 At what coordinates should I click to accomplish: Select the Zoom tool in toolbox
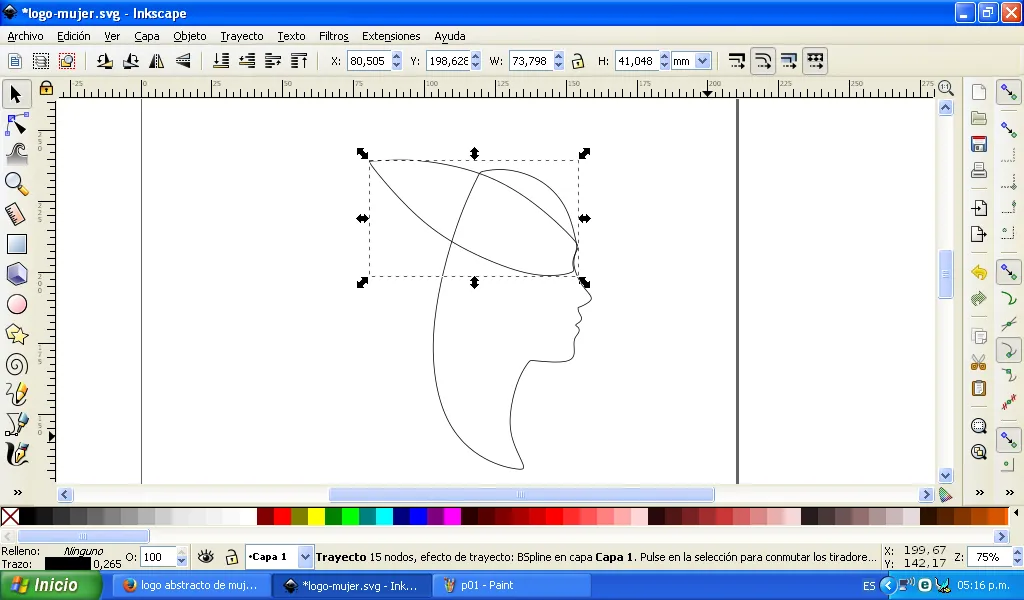click(x=16, y=184)
